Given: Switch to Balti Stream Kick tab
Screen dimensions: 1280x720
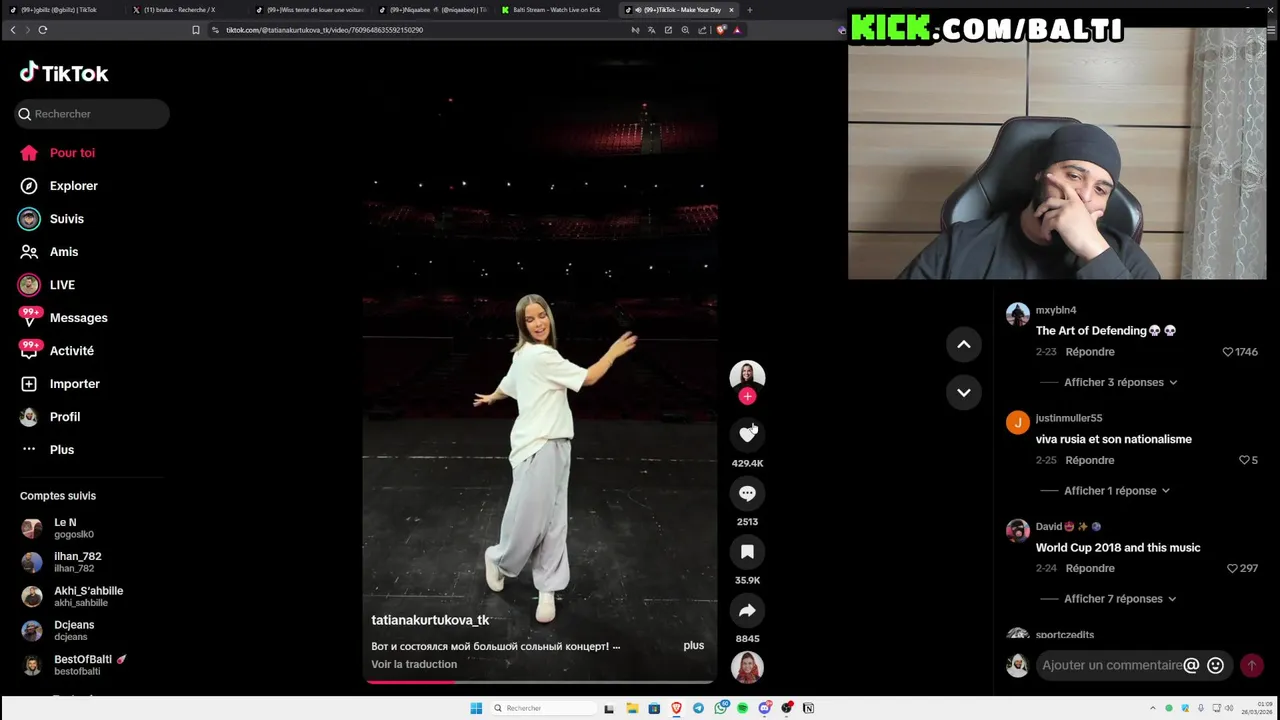Looking at the screenshot, I should pyautogui.click(x=556, y=10).
